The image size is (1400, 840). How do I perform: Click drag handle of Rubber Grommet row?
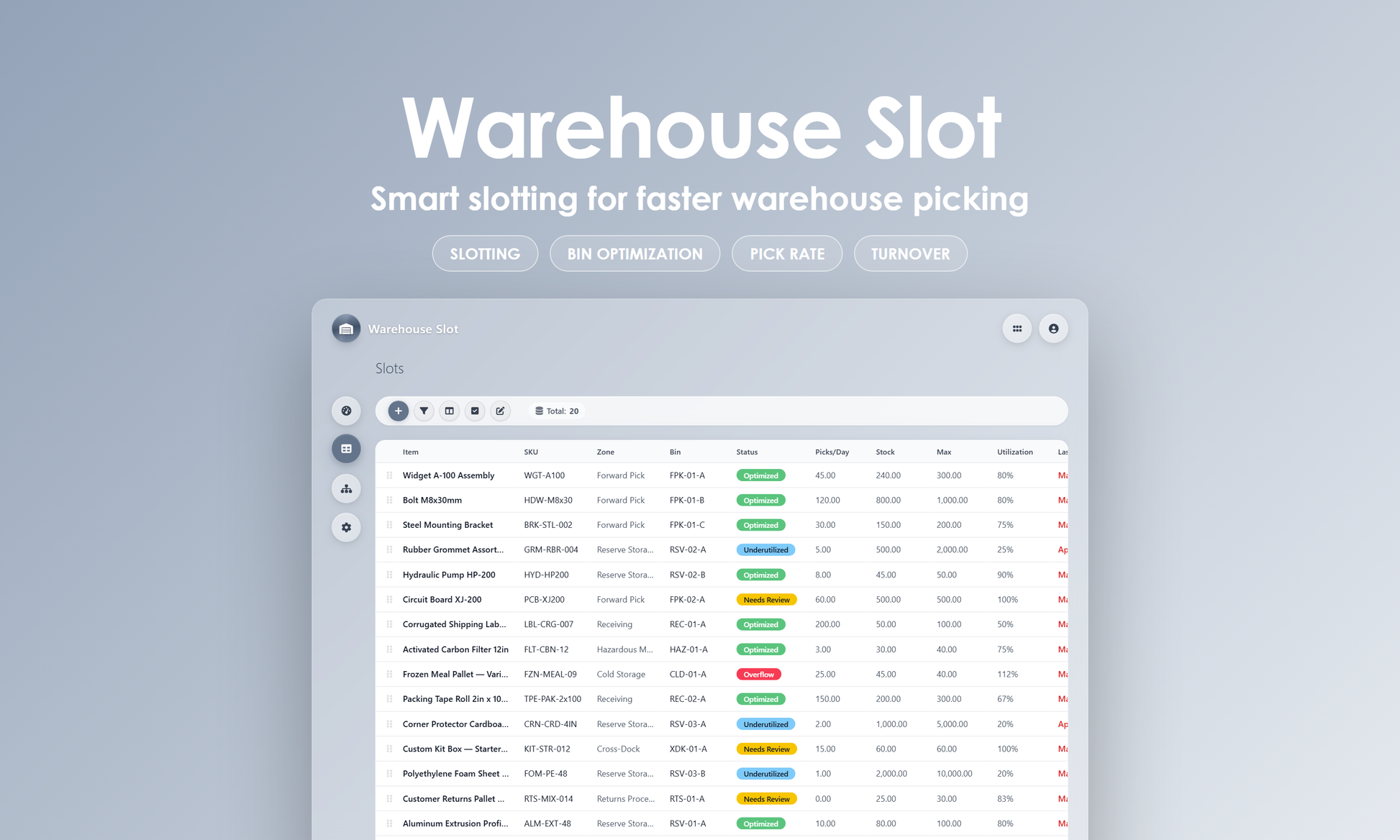click(x=389, y=549)
